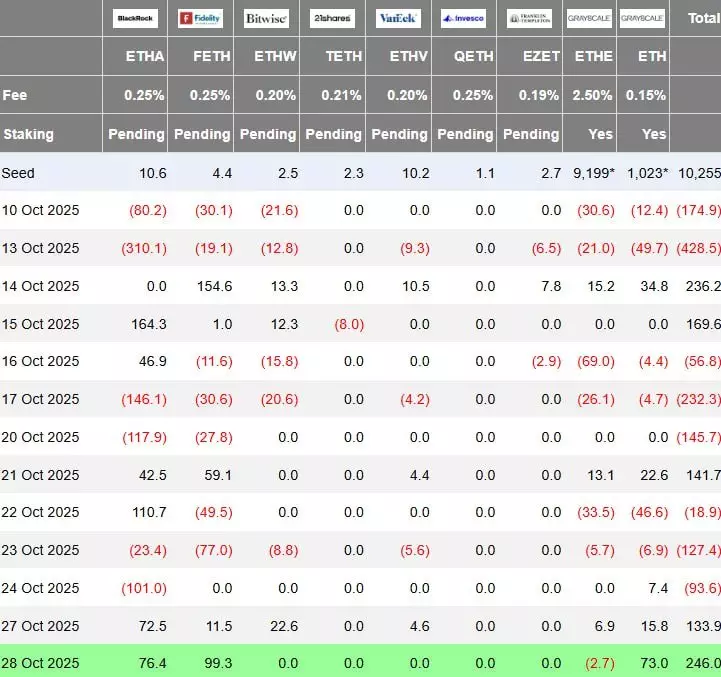
Task: Click the Total column header
Action: click(701, 19)
